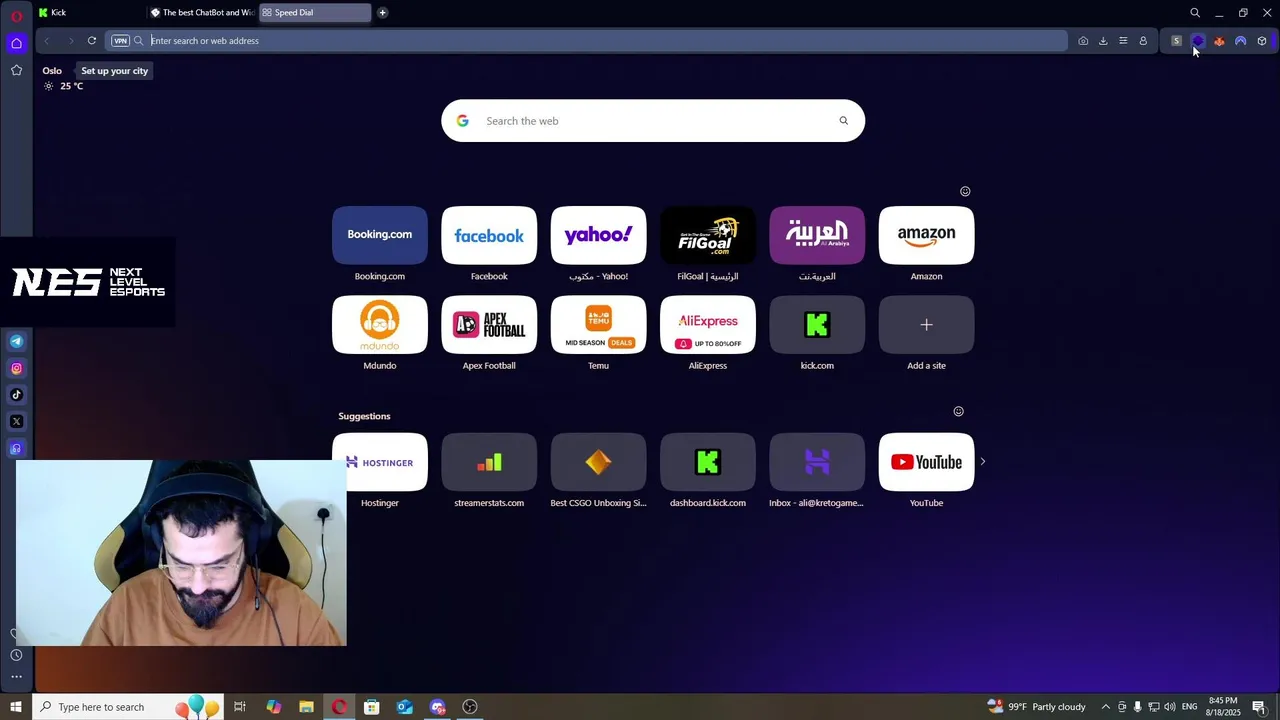
Task: Click the Add a site tile
Action: 926,324
